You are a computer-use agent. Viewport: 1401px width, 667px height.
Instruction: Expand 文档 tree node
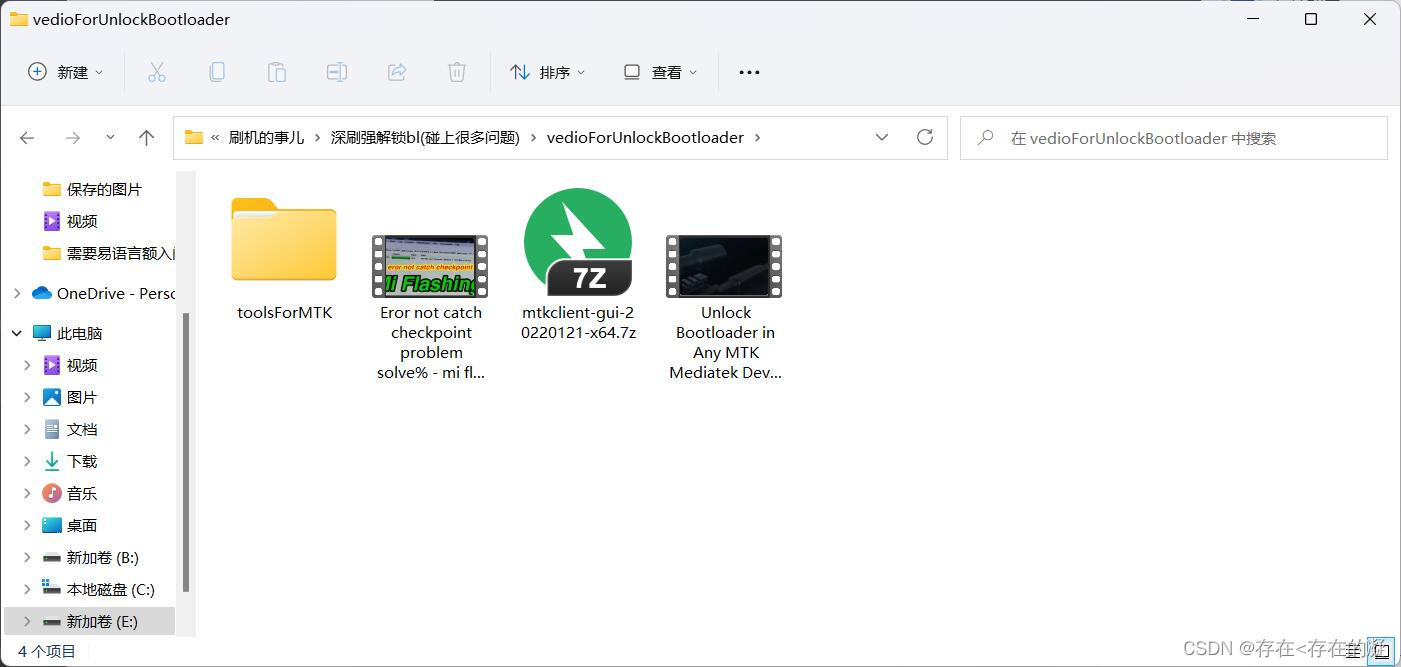(28, 429)
